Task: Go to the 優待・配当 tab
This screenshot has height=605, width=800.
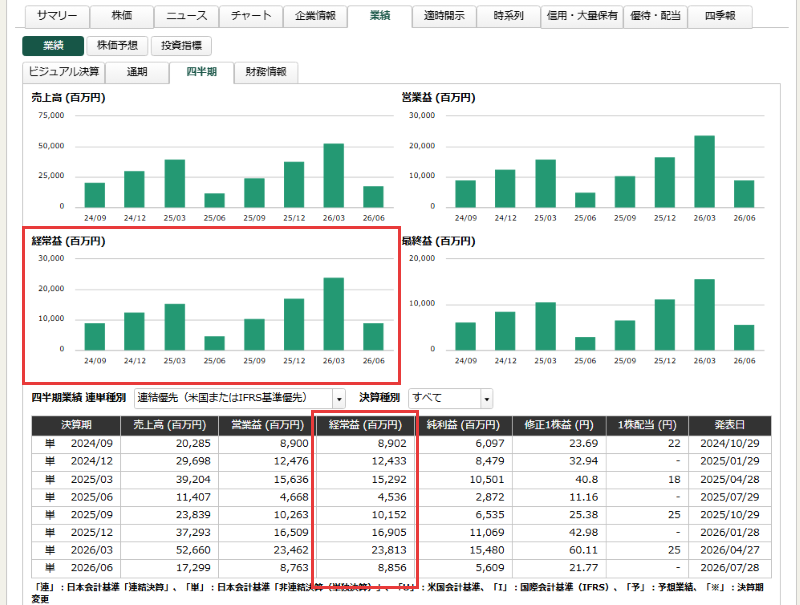Action: [656, 16]
